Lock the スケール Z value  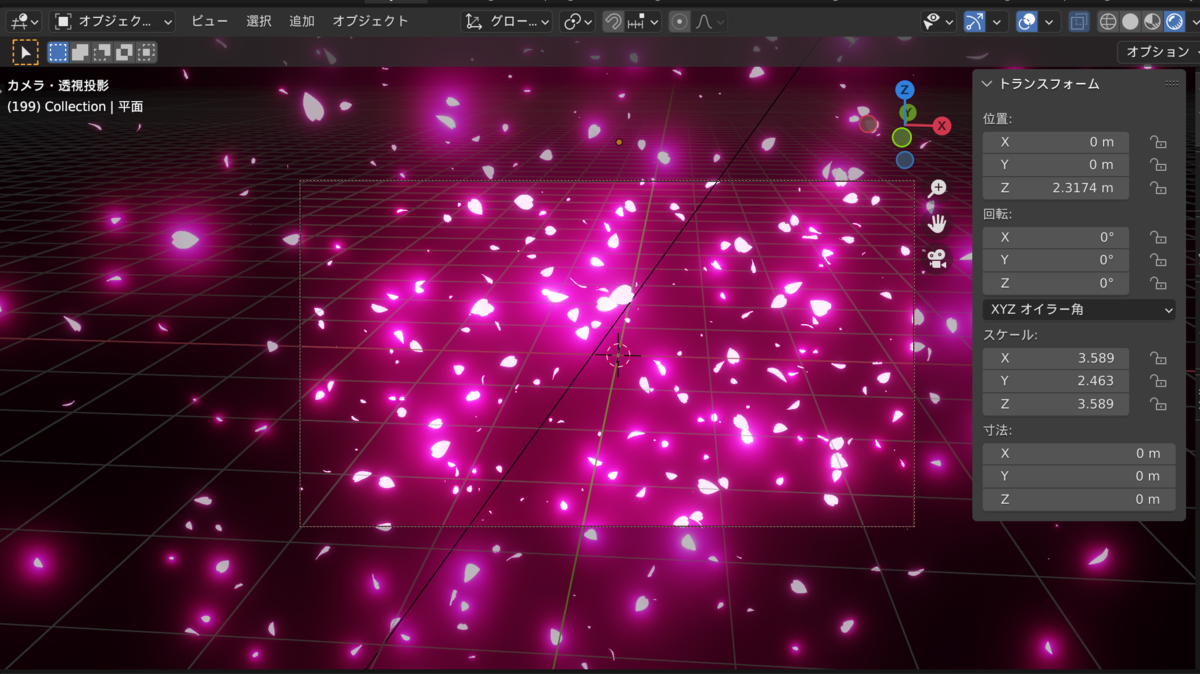[x=1158, y=404]
